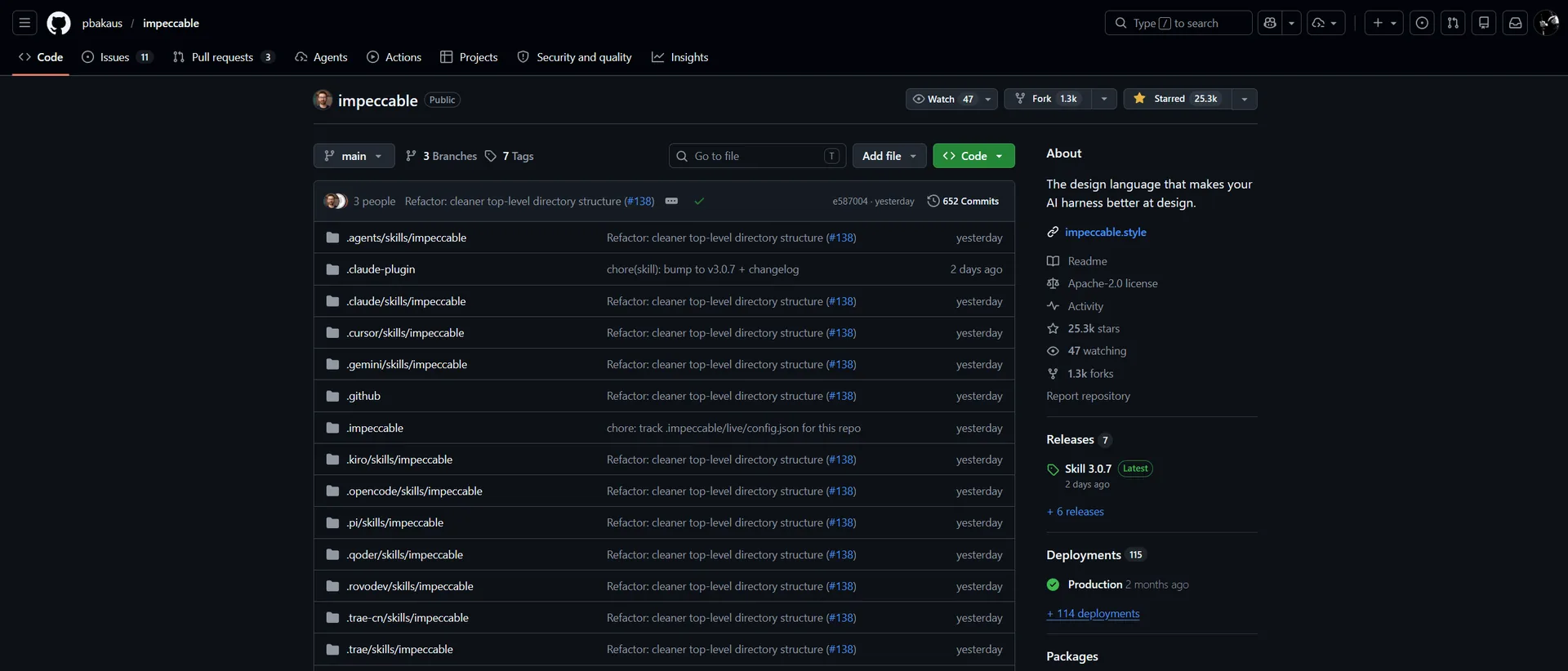Star toggle: click the Starred button
The width and height of the screenshot is (1568, 671).
pyautogui.click(x=1177, y=99)
